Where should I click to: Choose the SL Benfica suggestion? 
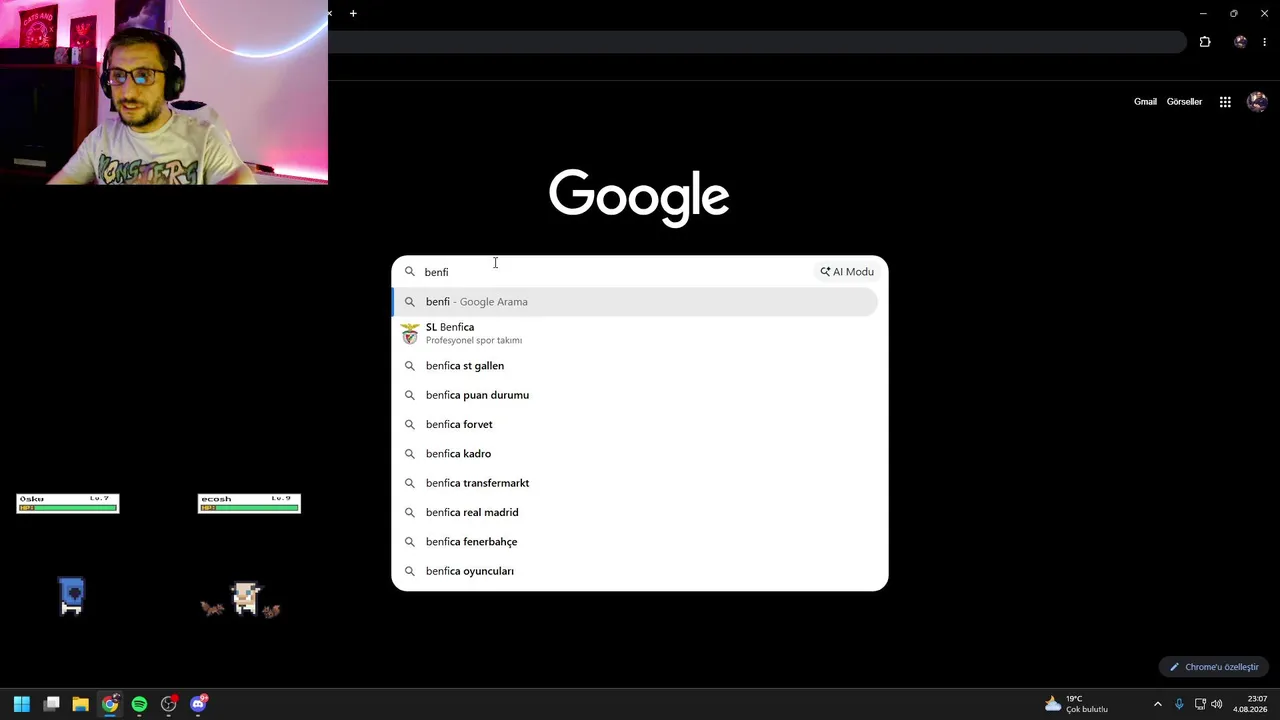[635, 333]
